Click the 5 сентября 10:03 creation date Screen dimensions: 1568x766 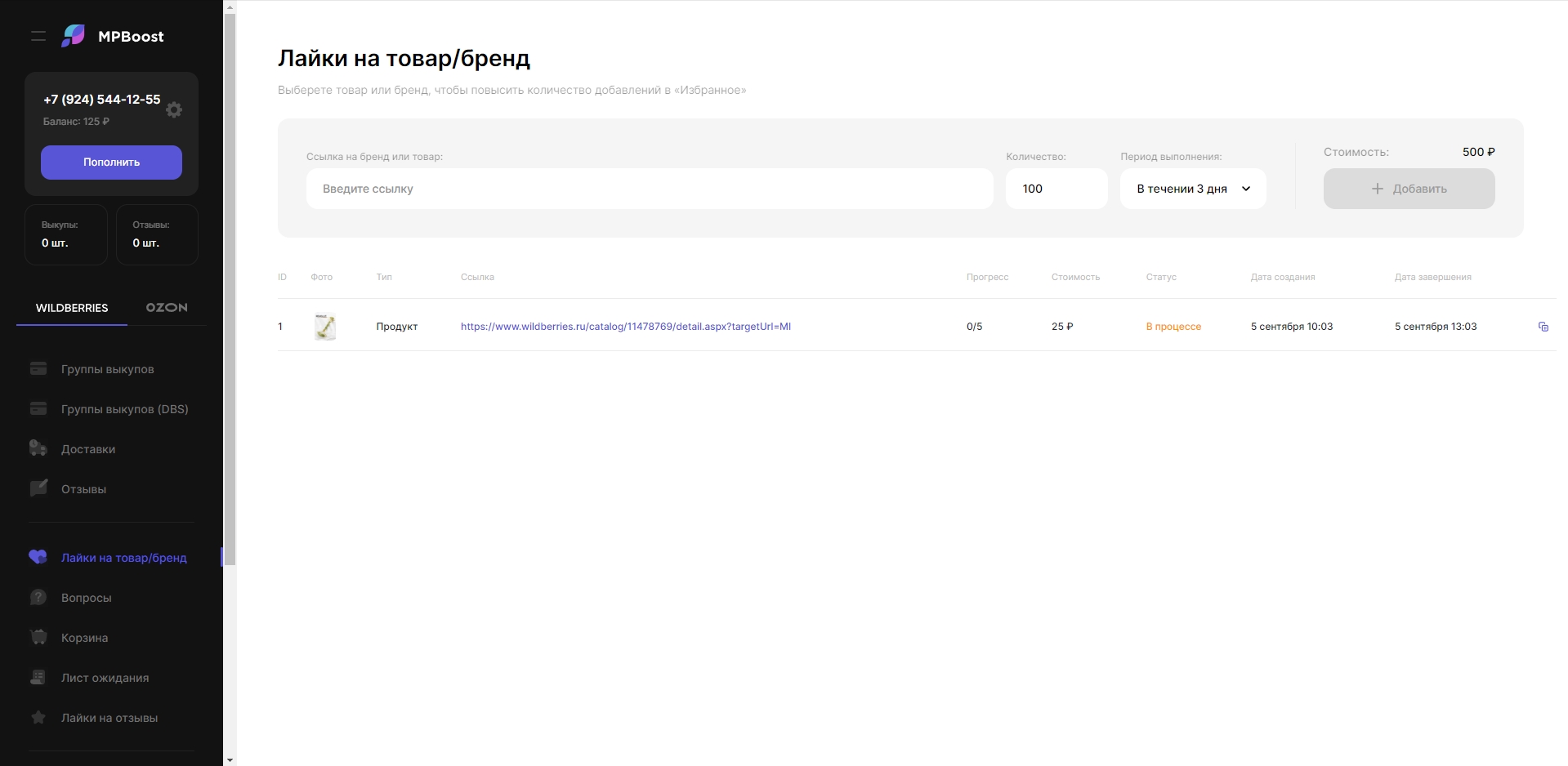[1292, 327]
